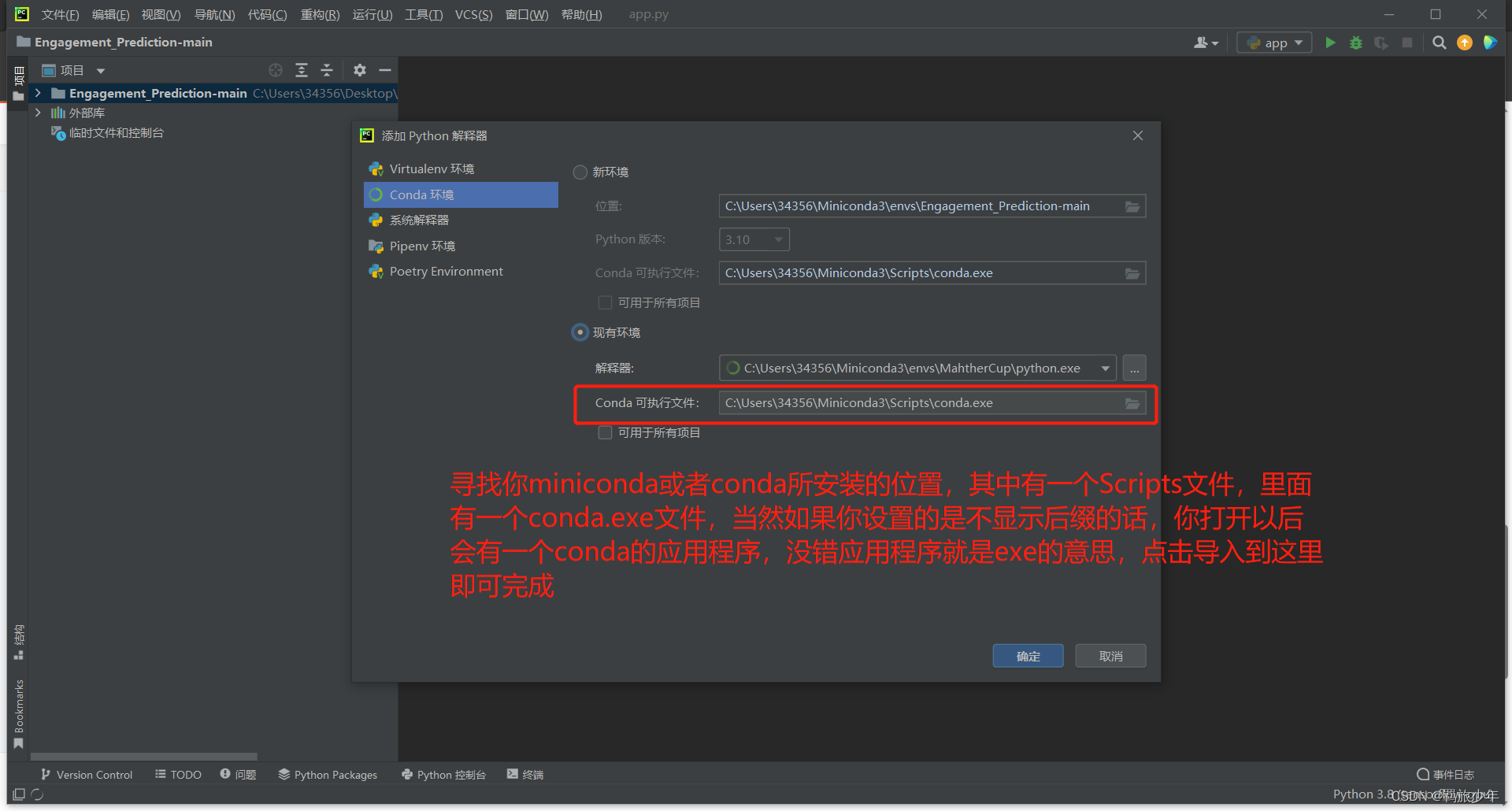Click the Debug bug icon
The width and height of the screenshot is (1512, 811).
tap(1356, 43)
